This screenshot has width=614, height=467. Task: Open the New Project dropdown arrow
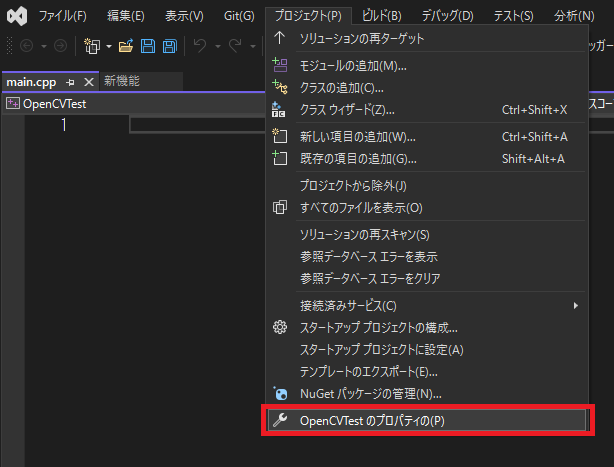108,46
